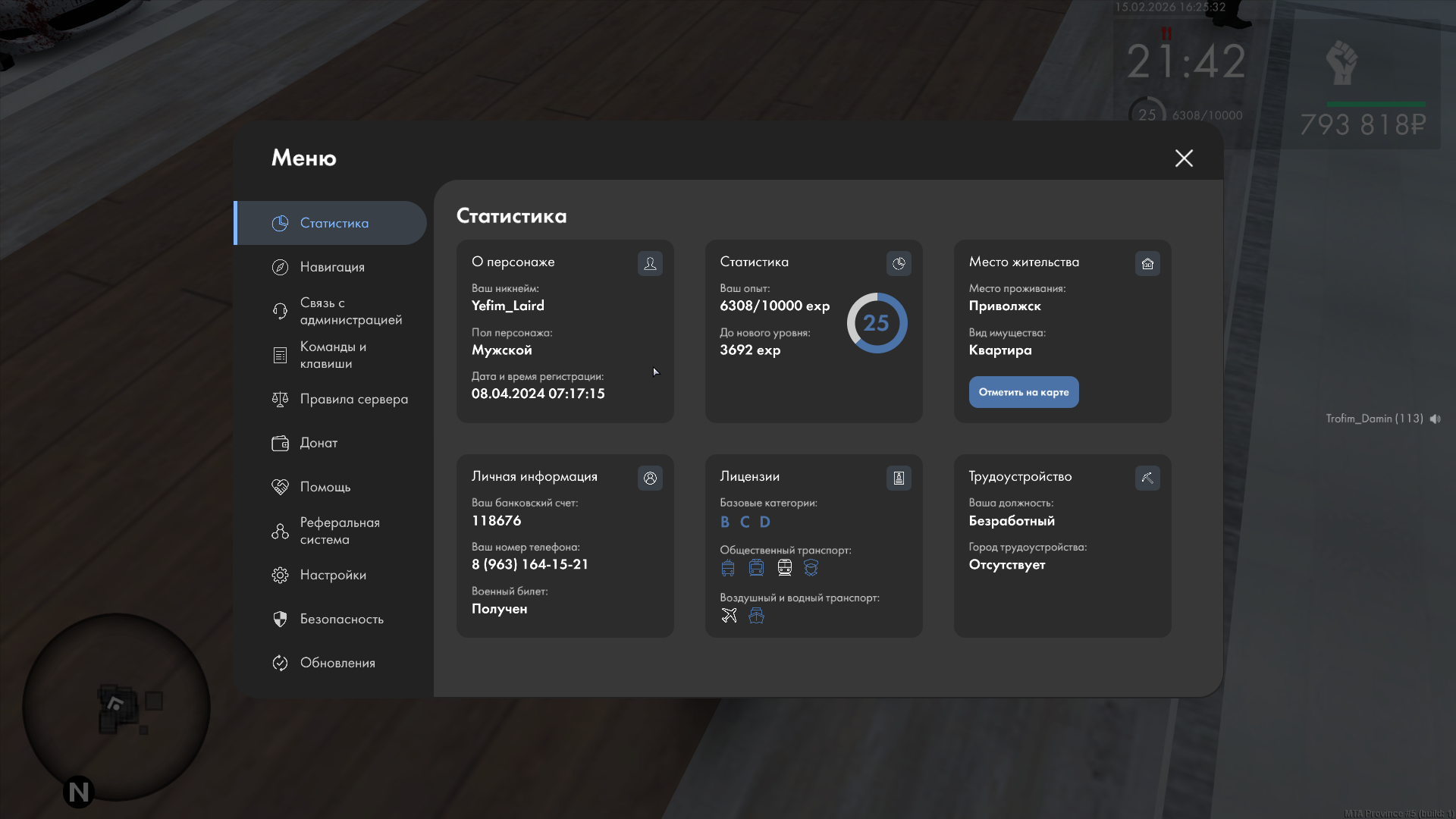The image size is (1456, 819).
Task: Close the Меню window with X
Action: pyautogui.click(x=1184, y=158)
